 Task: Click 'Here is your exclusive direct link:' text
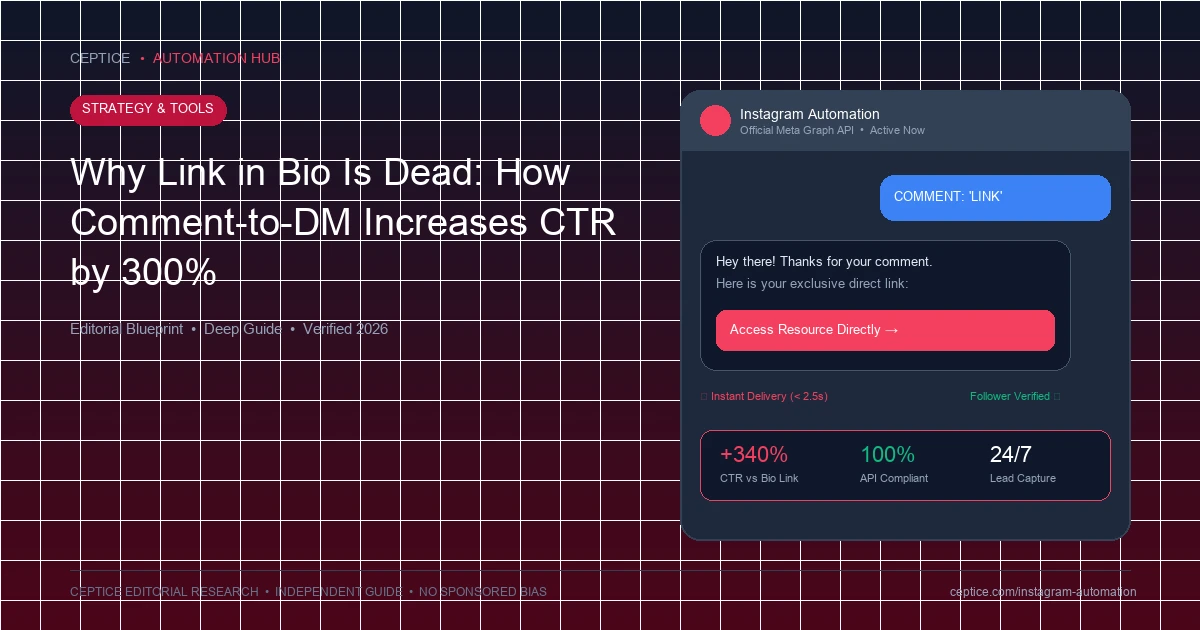[x=812, y=284]
